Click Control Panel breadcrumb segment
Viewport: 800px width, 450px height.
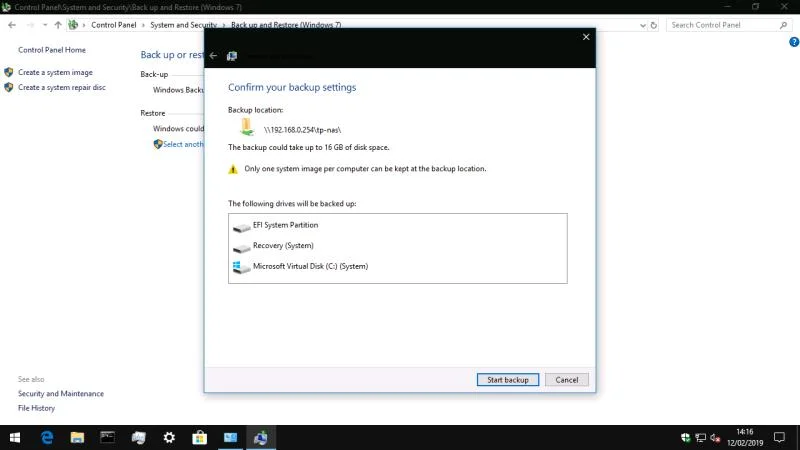[114, 25]
